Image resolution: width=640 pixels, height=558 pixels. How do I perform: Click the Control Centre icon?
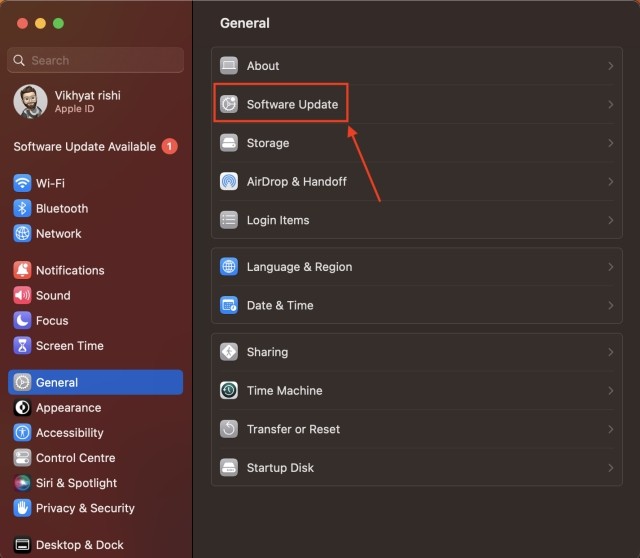point(22,458)
